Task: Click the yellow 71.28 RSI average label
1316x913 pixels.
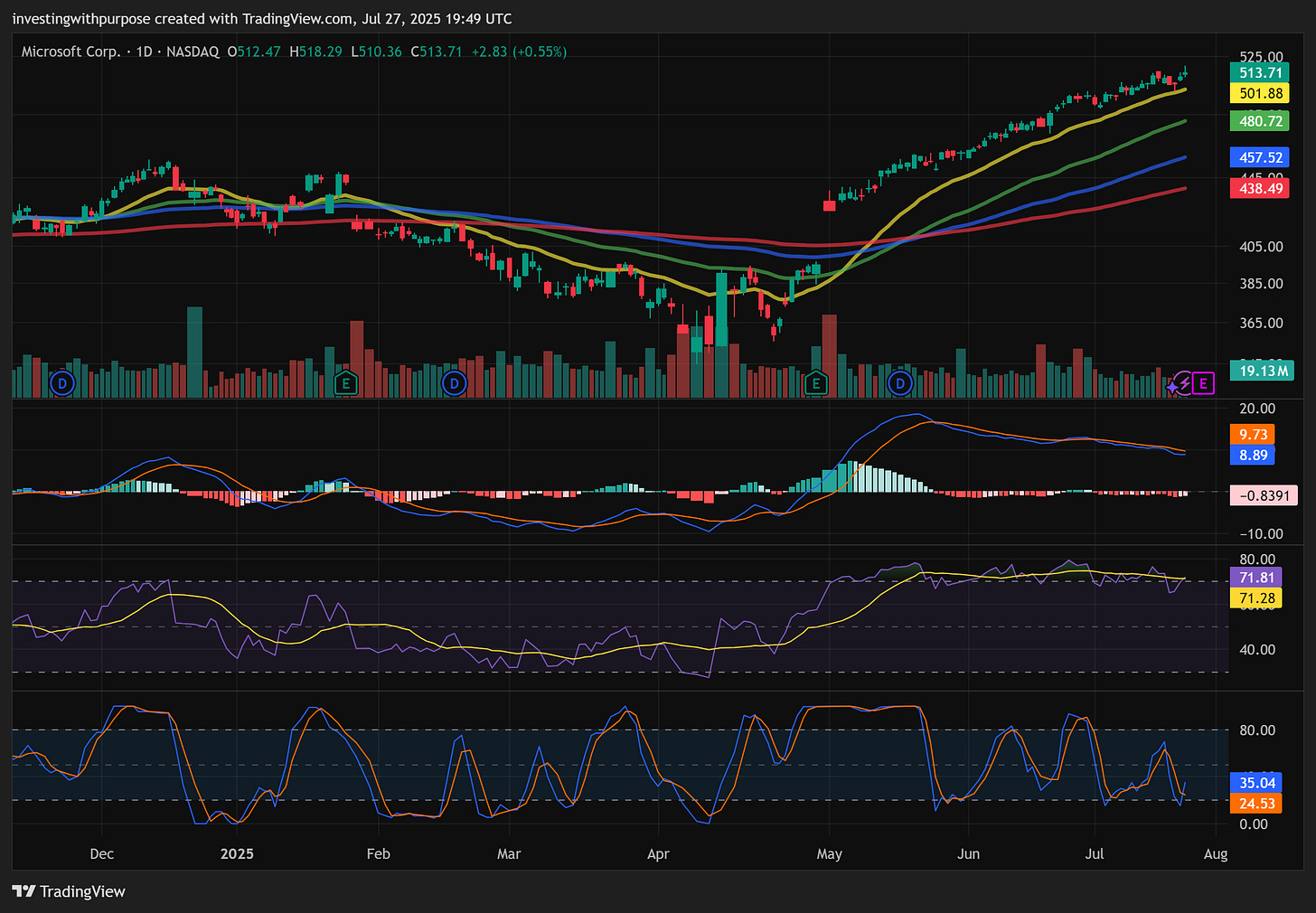Action: [x=1256, y=598]
